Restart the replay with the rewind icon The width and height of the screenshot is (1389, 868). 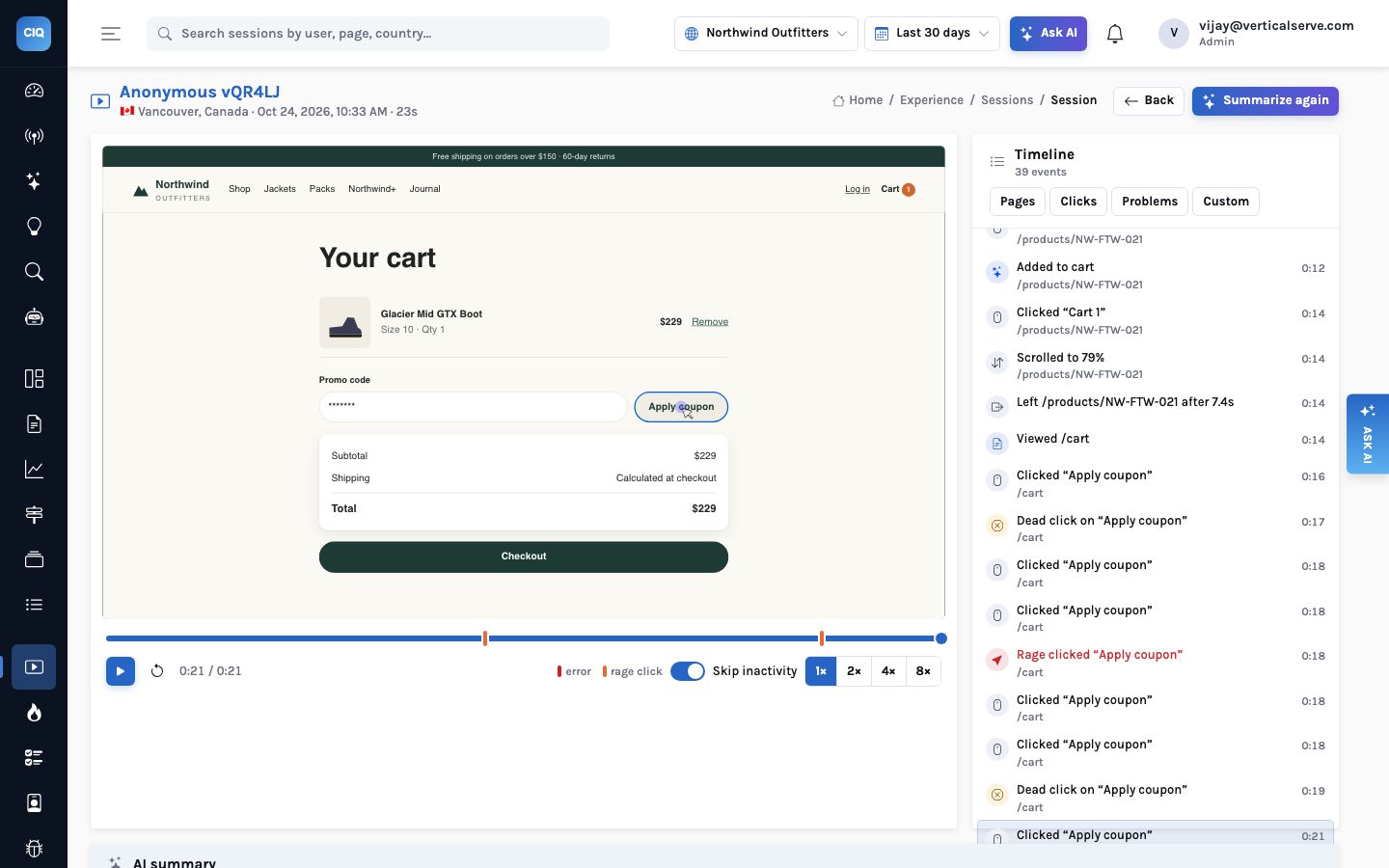157,671
